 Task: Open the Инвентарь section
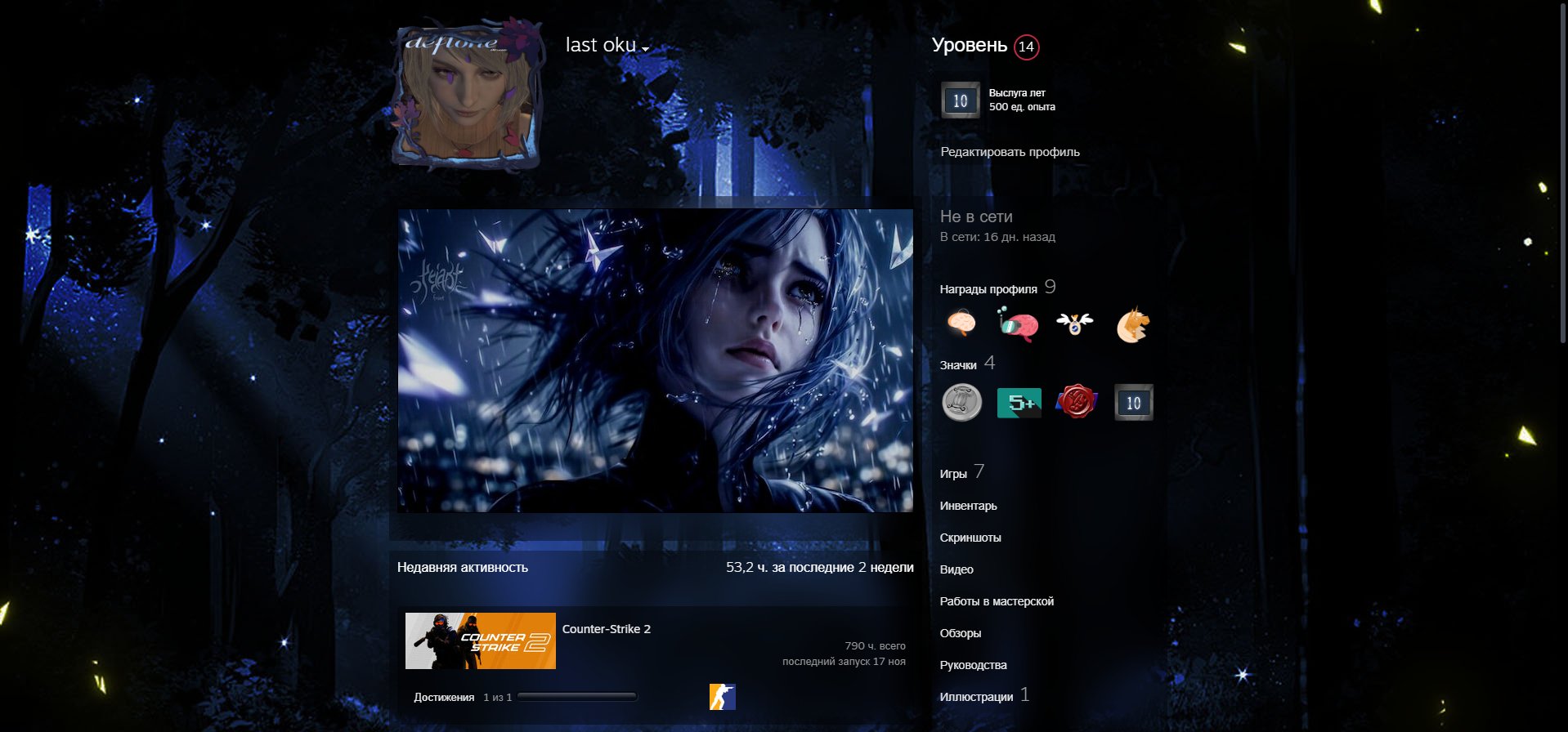coord(968,506)
